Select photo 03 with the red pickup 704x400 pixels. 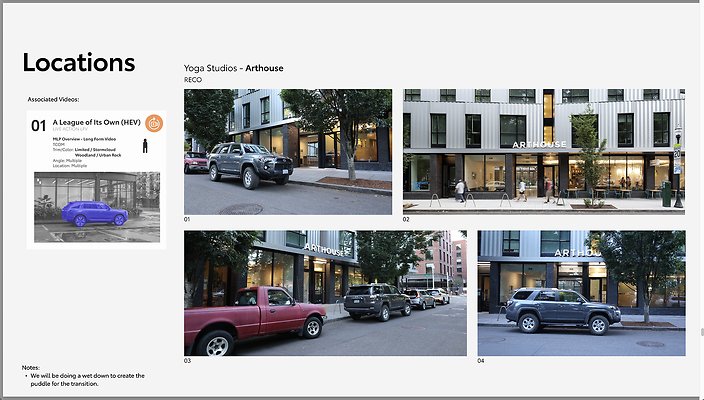(324, 293)
